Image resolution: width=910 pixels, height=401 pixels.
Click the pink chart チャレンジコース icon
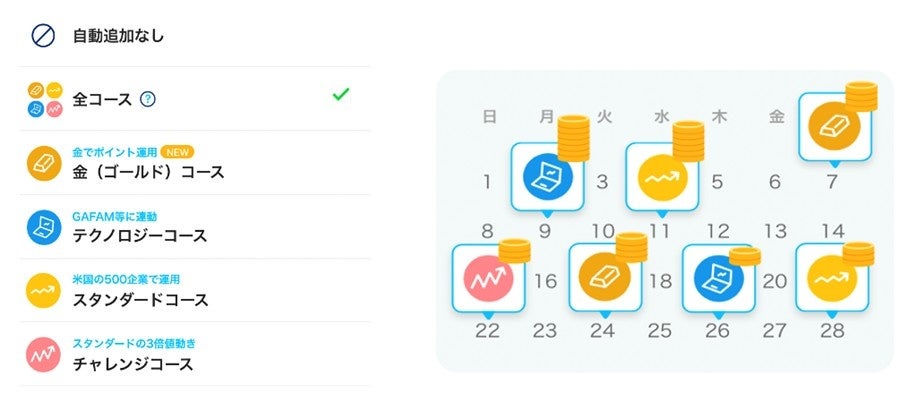pos(44,354)
